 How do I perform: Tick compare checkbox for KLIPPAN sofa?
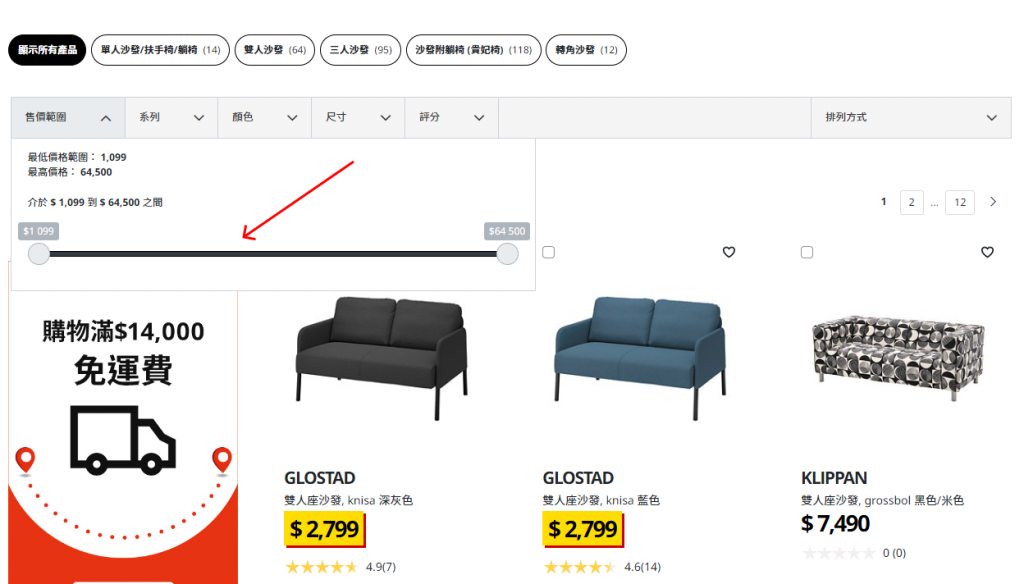(x=807, y=252)
